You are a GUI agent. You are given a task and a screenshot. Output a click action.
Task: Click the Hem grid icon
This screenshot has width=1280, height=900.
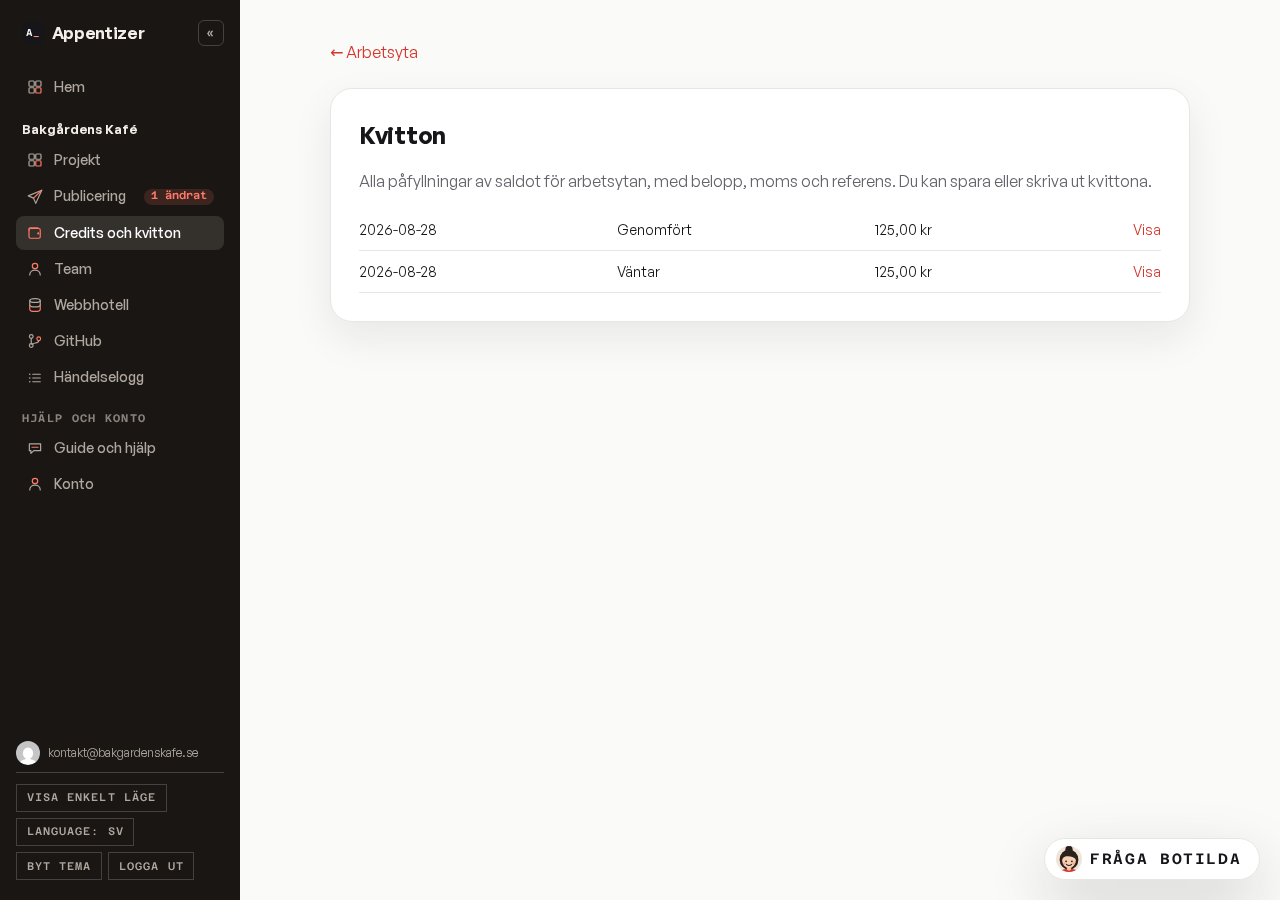pos(35,87)
